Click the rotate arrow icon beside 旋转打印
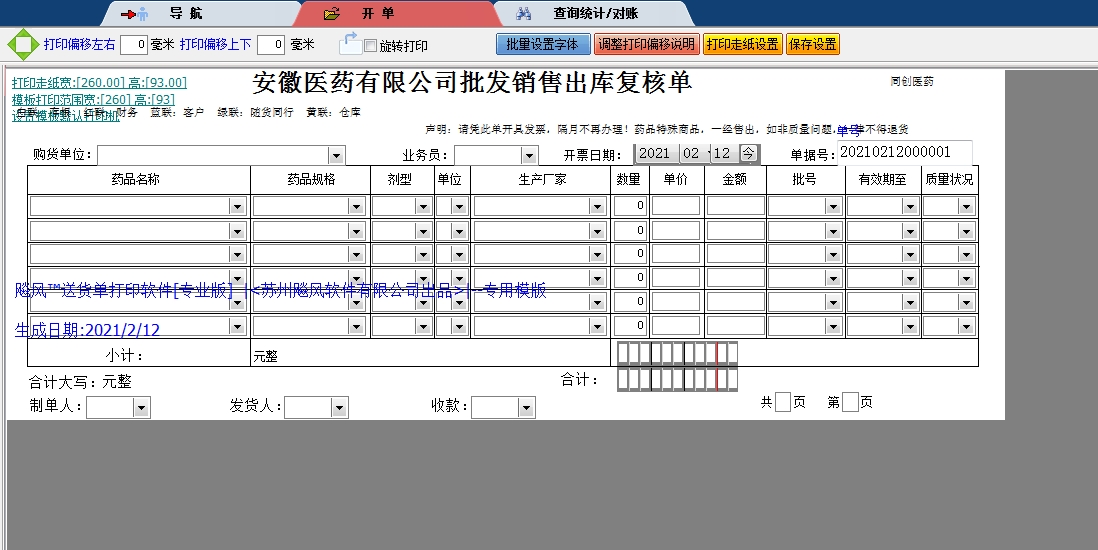This screenshot has width=1098, height=550. pos(350,43)
